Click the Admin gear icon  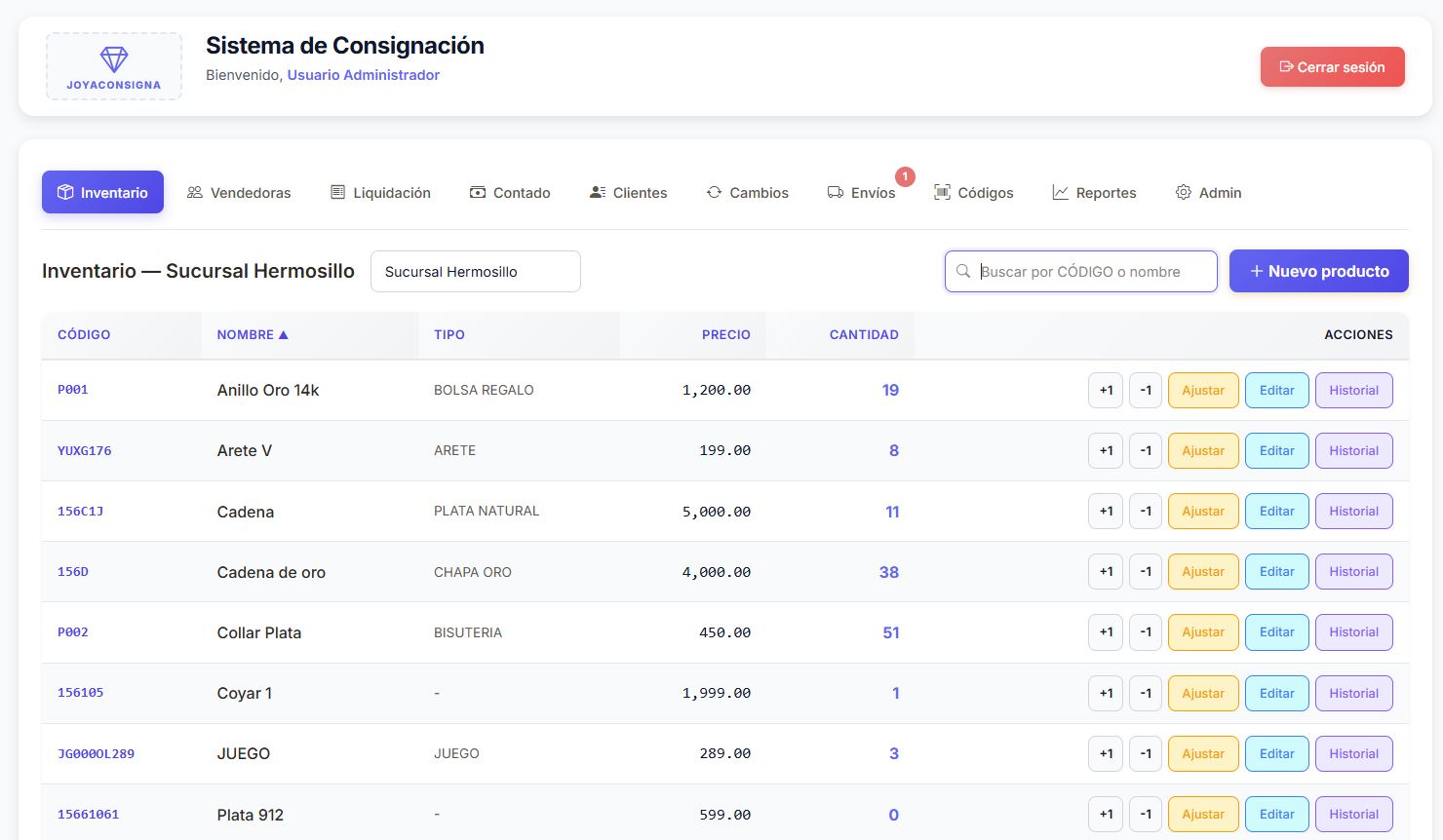point(1184,193)
